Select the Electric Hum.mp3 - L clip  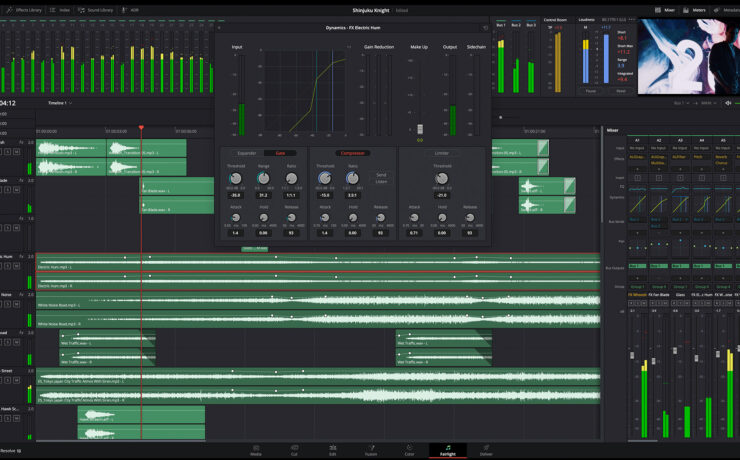[318, 262]
